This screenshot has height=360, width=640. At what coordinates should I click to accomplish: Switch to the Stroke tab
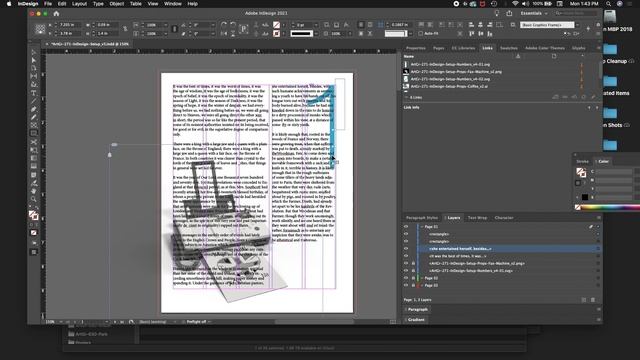(582, 161)
